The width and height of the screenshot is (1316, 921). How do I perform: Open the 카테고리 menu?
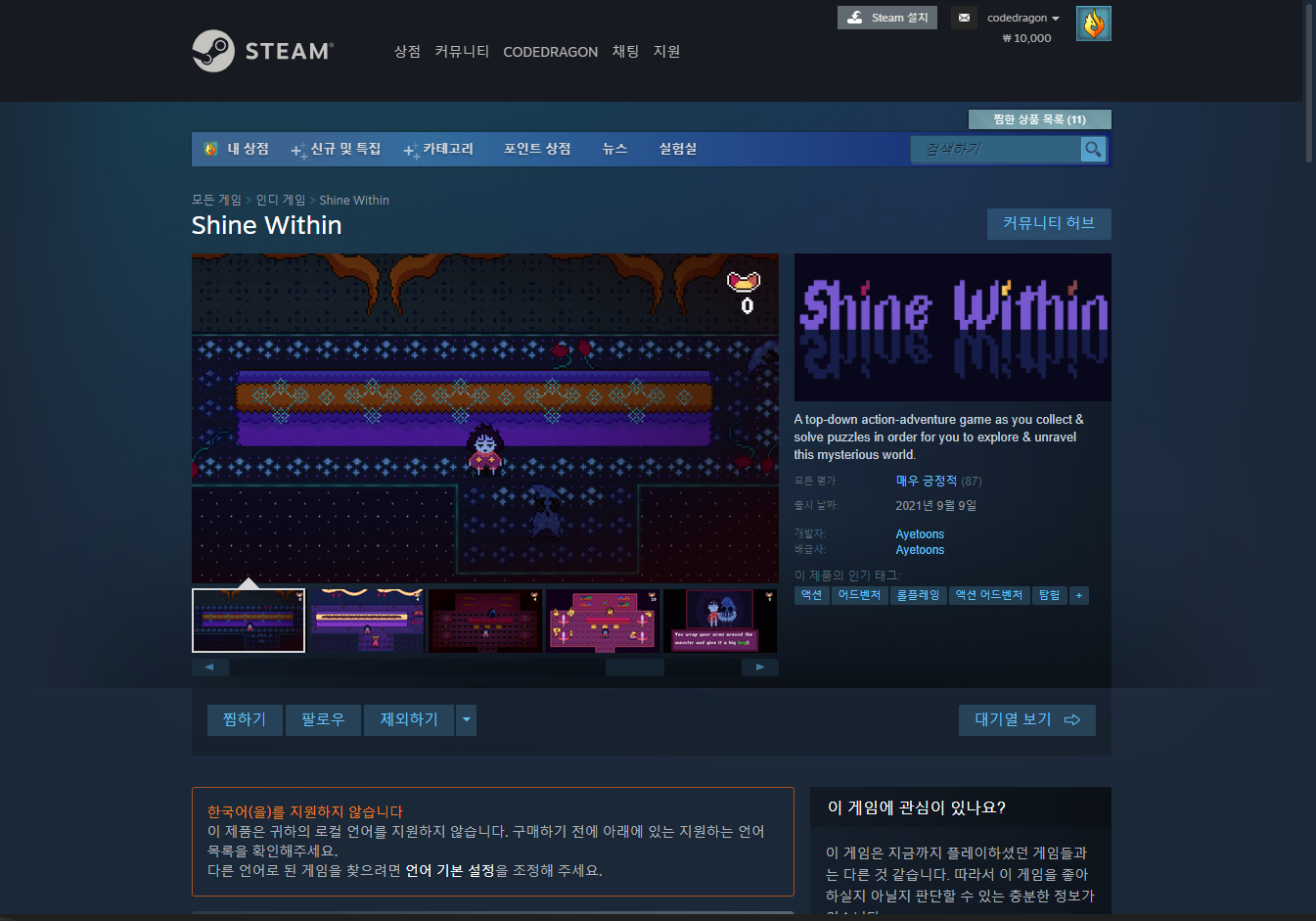tap(438, 149)
